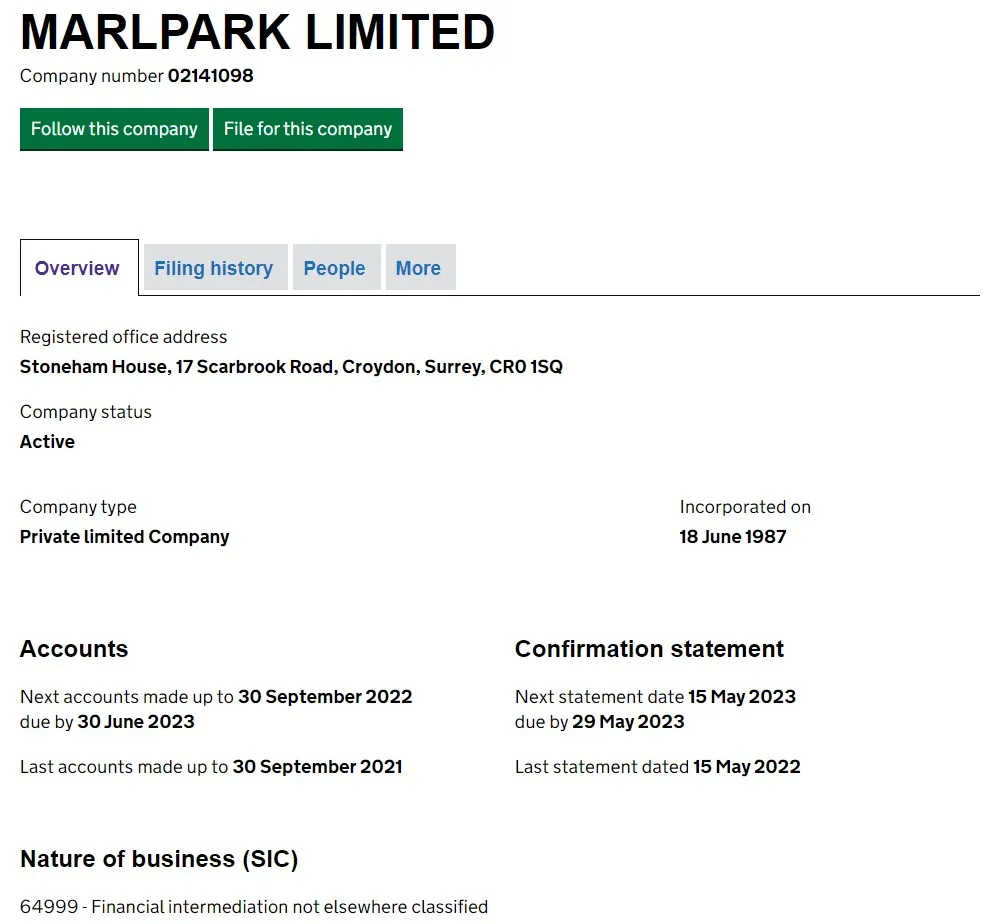998x924 pixels.
Task: Click next statement date 15 May 2023
Action: (741, 697)
